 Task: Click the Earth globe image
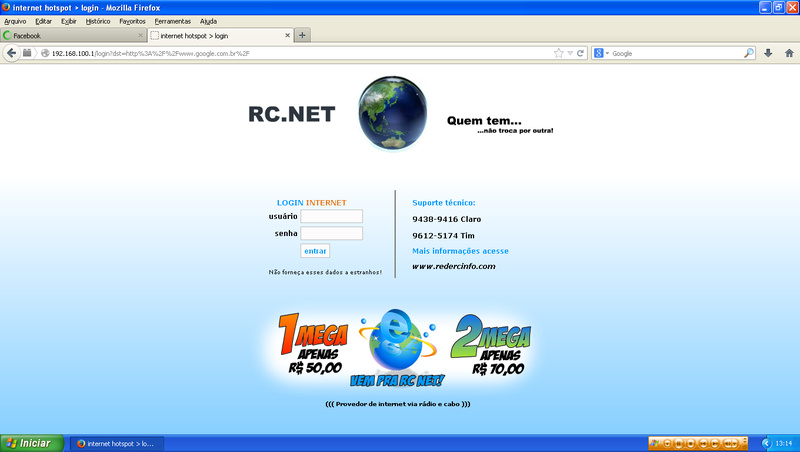392,113
